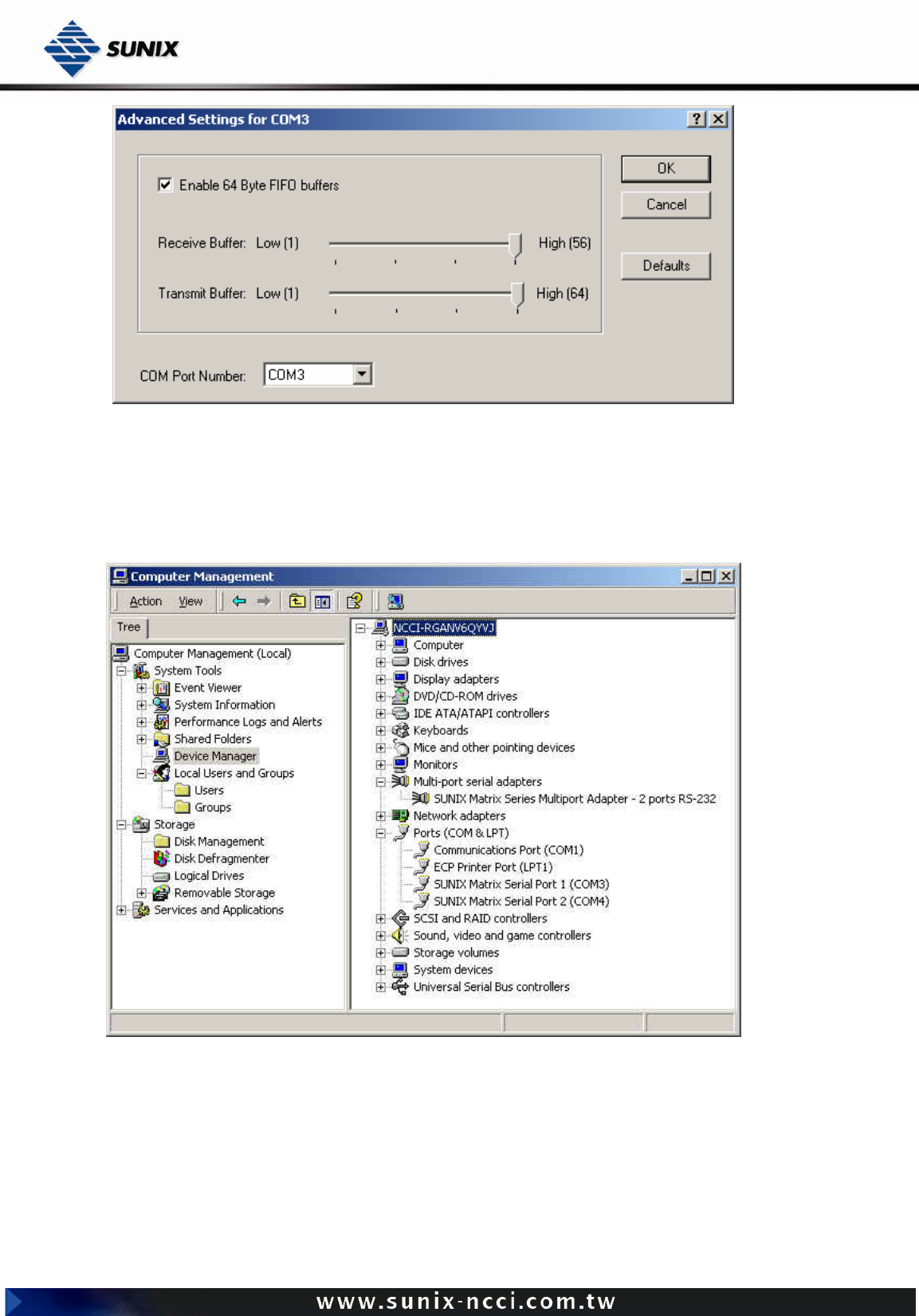Open the COM Port Number dropdown

pos(363,374)
